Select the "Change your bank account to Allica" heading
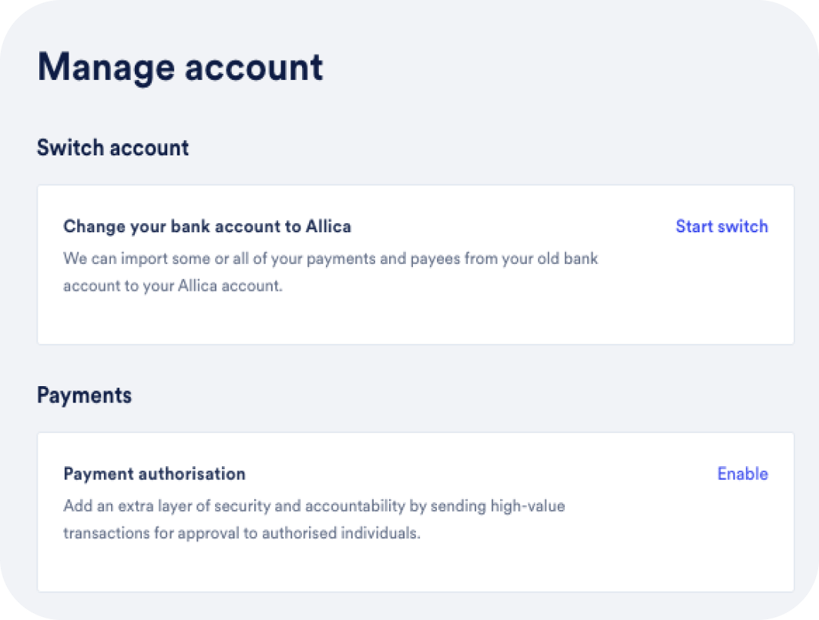Viewport: 819px width, 620px height. [207, 226]
